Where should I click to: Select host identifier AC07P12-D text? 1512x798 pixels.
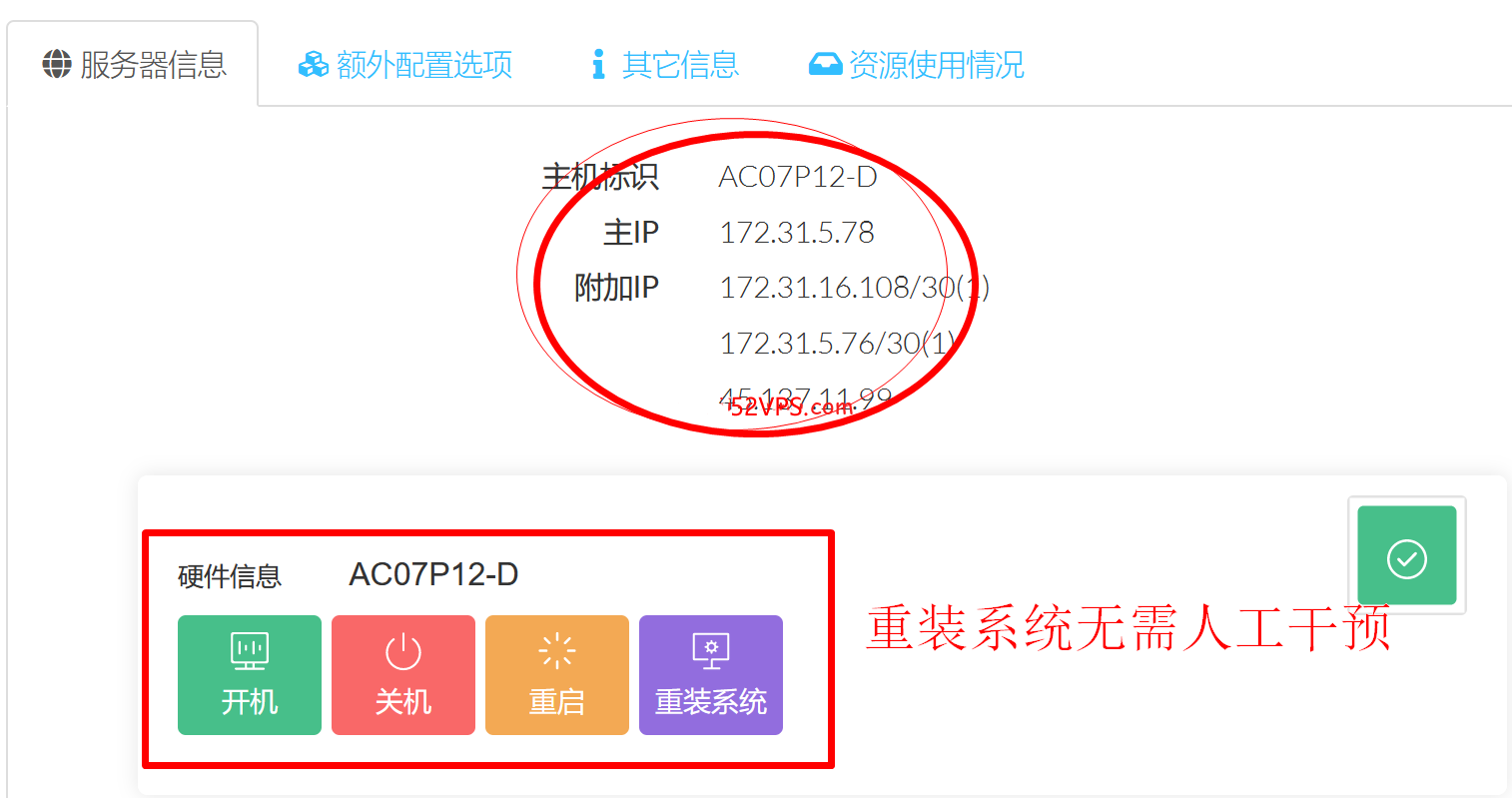(798, 177)
